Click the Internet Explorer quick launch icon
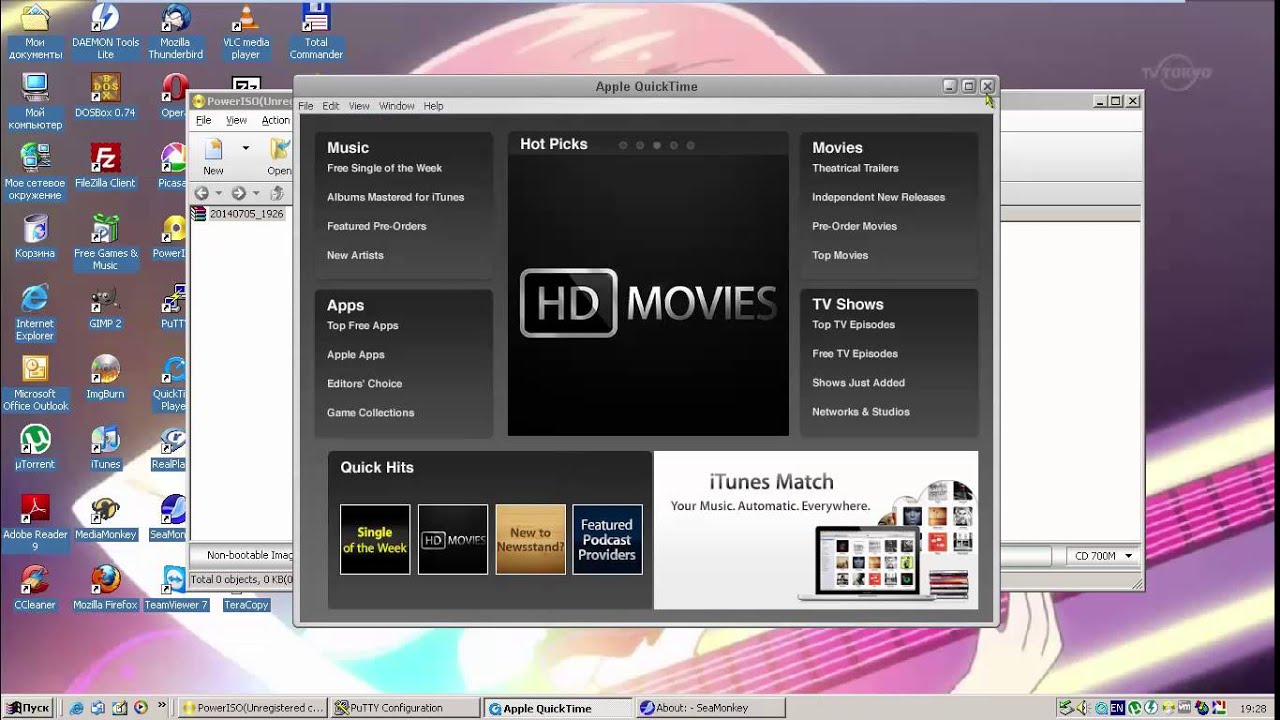 [77, 708]
